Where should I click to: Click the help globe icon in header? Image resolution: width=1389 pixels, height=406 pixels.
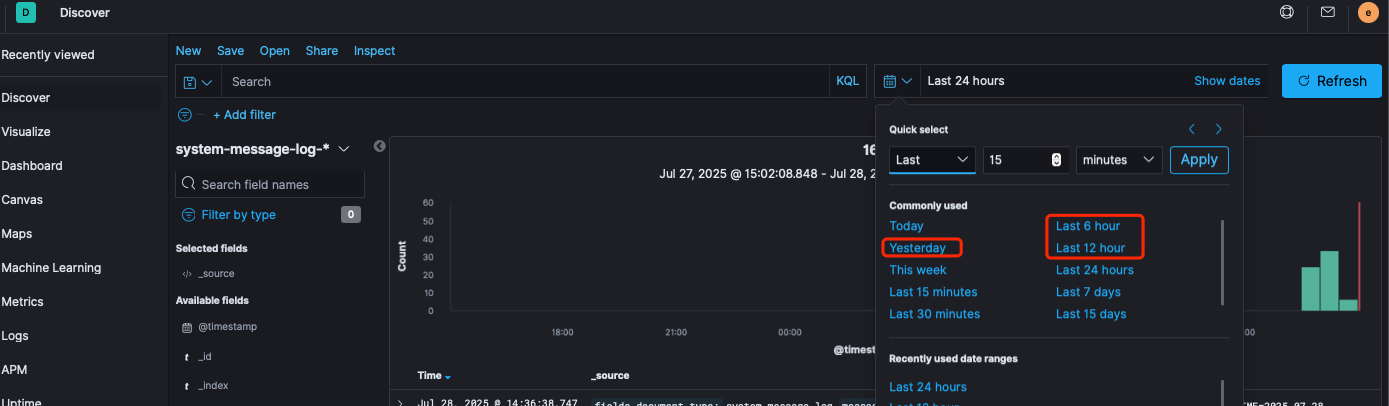coord(1287,13)
